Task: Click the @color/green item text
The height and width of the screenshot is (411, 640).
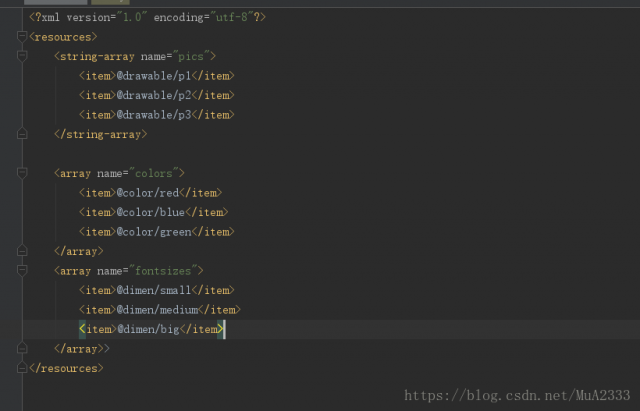Action: [x=157, y=232]
